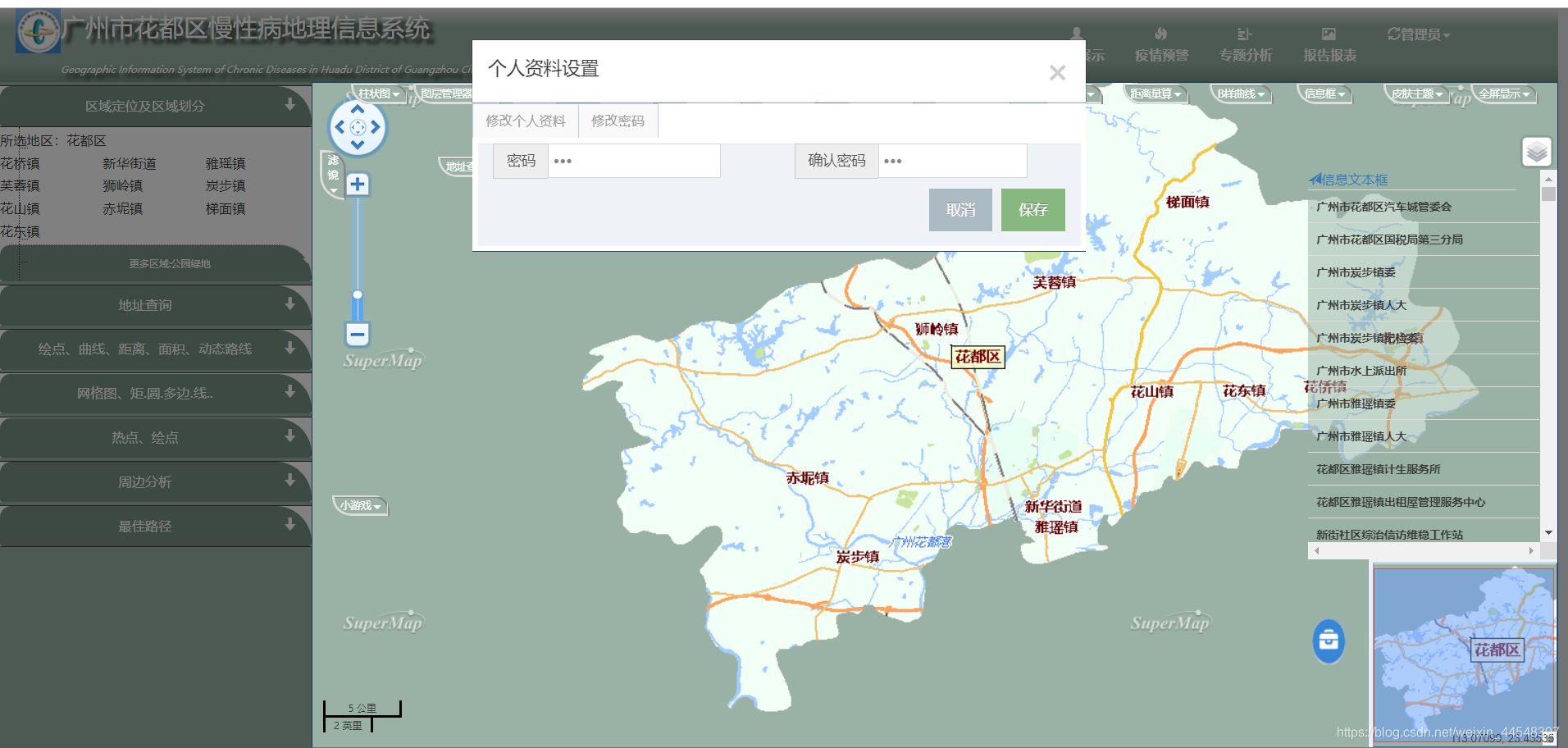Select 花山镇 in the region list
Viewport: 1568px width, 748px height.
click(x=21, y=209)
